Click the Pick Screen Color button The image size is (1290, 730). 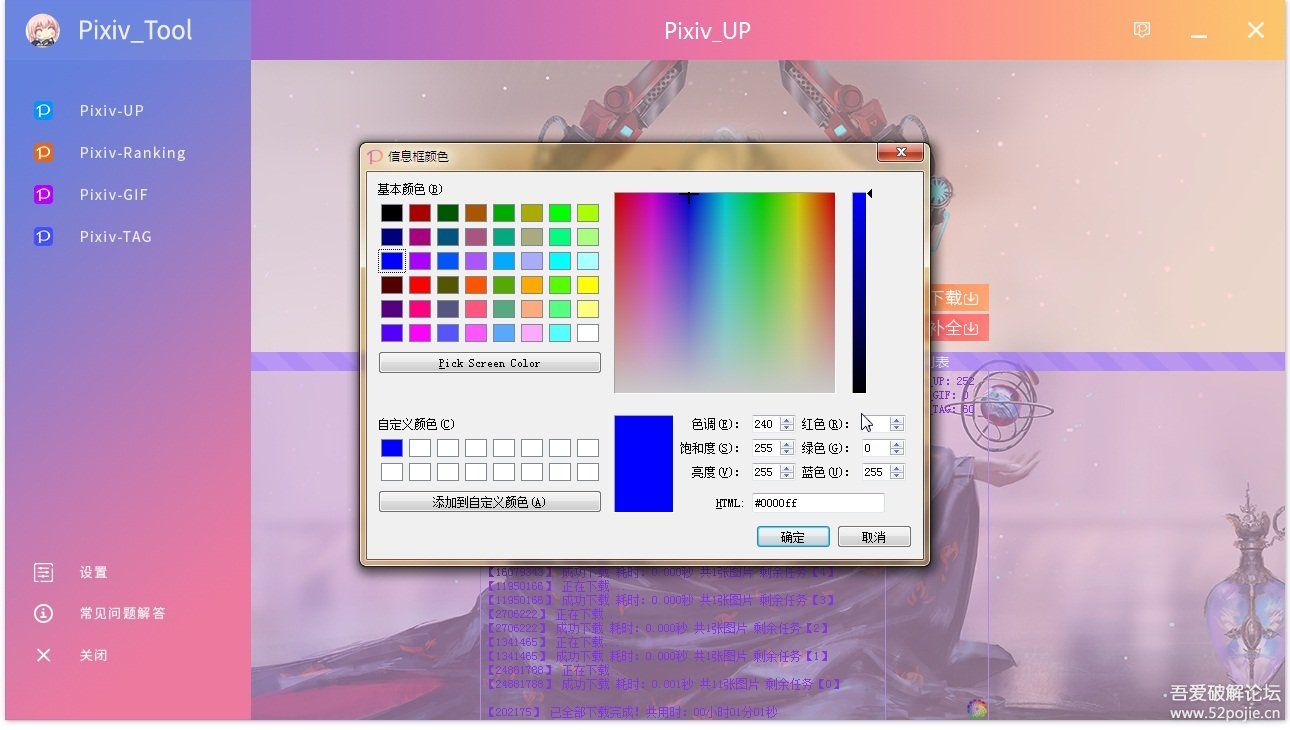pos(490,363)
